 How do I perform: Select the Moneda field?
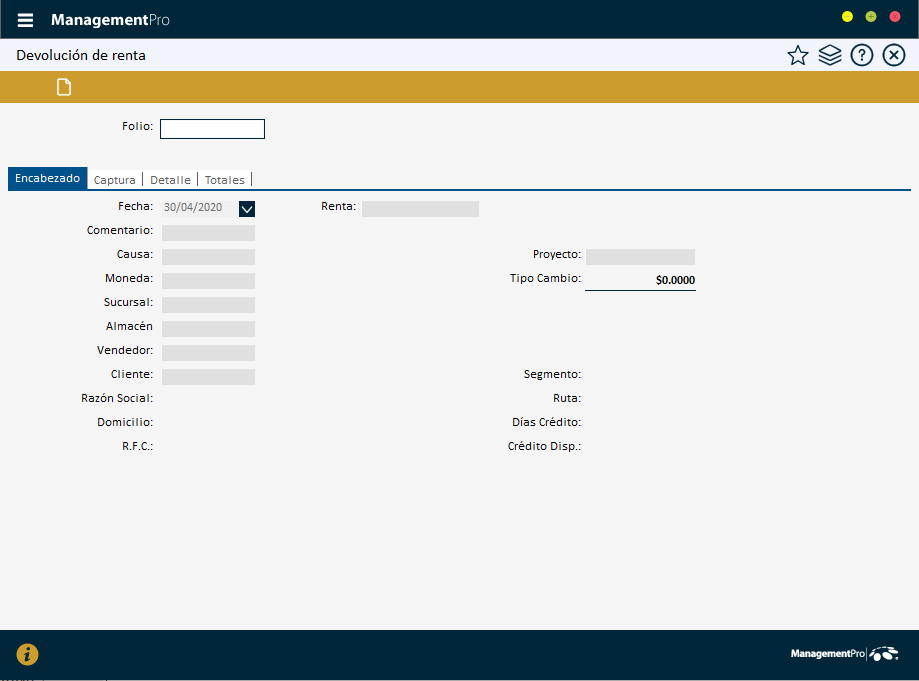click(x=208, y=281)
